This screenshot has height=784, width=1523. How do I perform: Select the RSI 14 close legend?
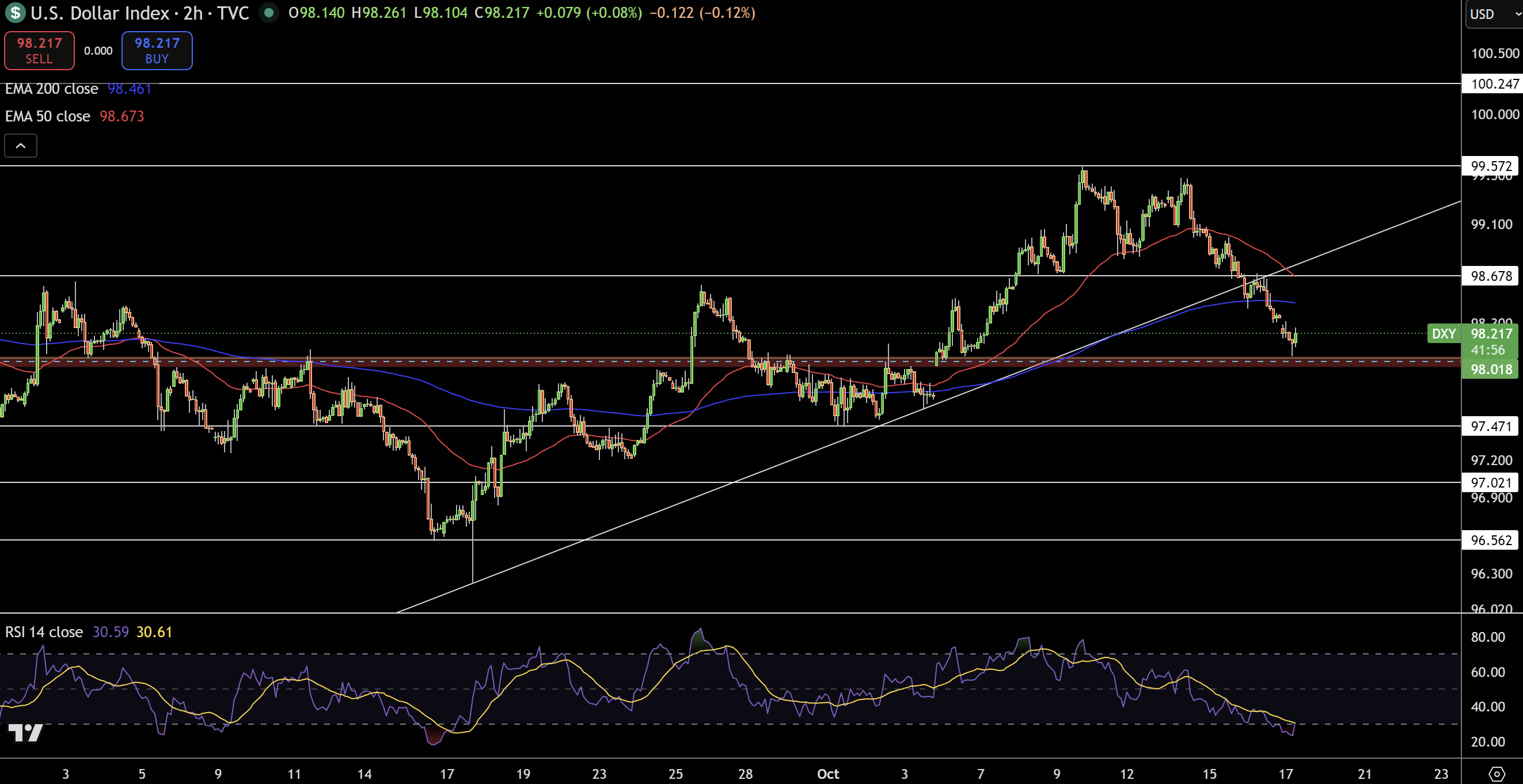click(x=44, y=632)
